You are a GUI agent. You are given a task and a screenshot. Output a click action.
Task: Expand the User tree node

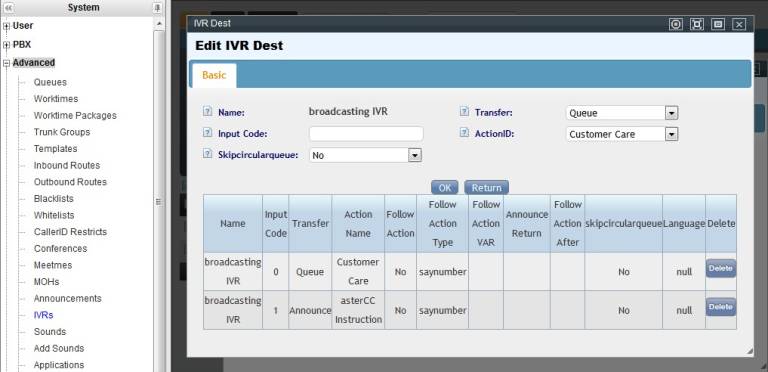click(x=6, y=26)
